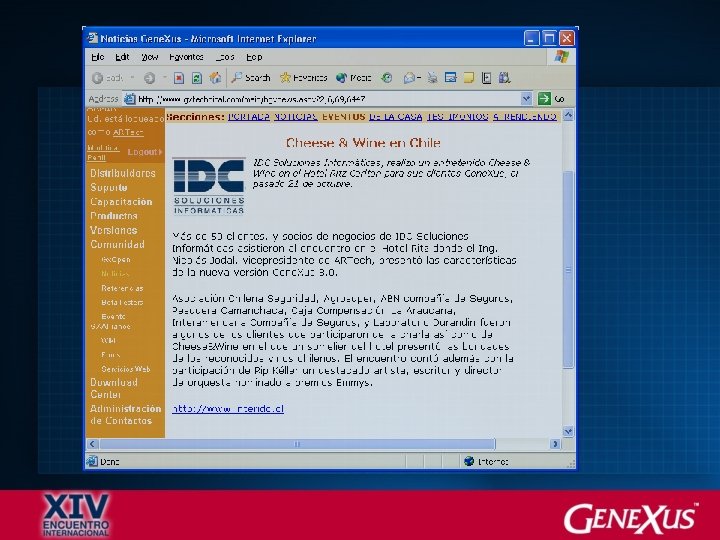Click the Stop loading page icon
720x540 pixels.
[179, 78]
